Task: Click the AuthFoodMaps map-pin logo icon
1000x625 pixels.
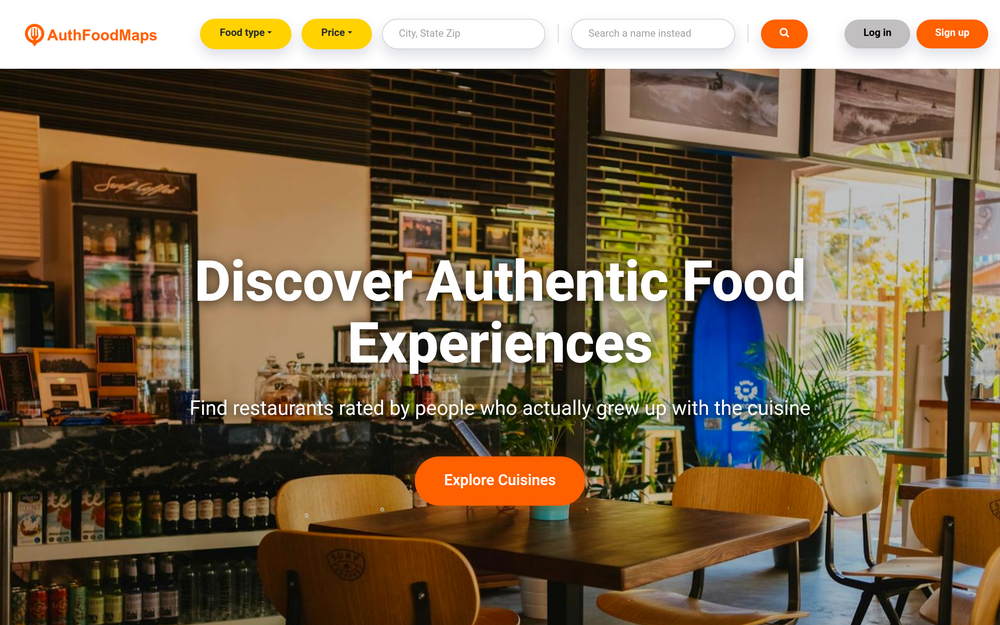Action: 34,34
